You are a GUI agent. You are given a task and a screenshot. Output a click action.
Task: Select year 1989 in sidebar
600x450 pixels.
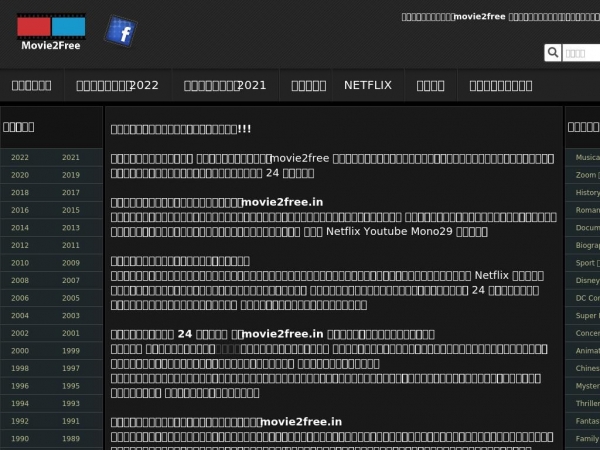pyautogui.click(x=71, y=439)
